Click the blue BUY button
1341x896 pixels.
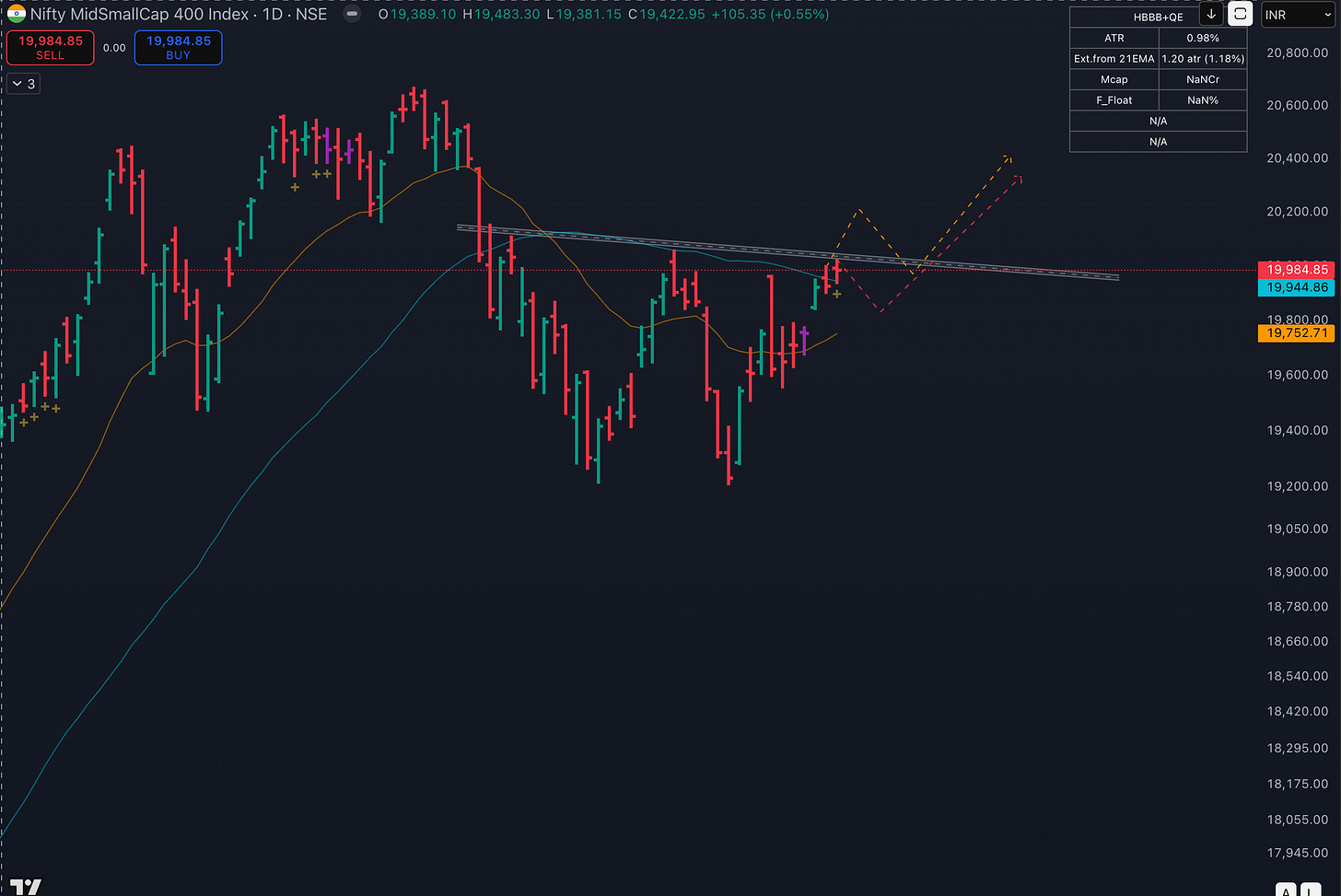point(179,48)
